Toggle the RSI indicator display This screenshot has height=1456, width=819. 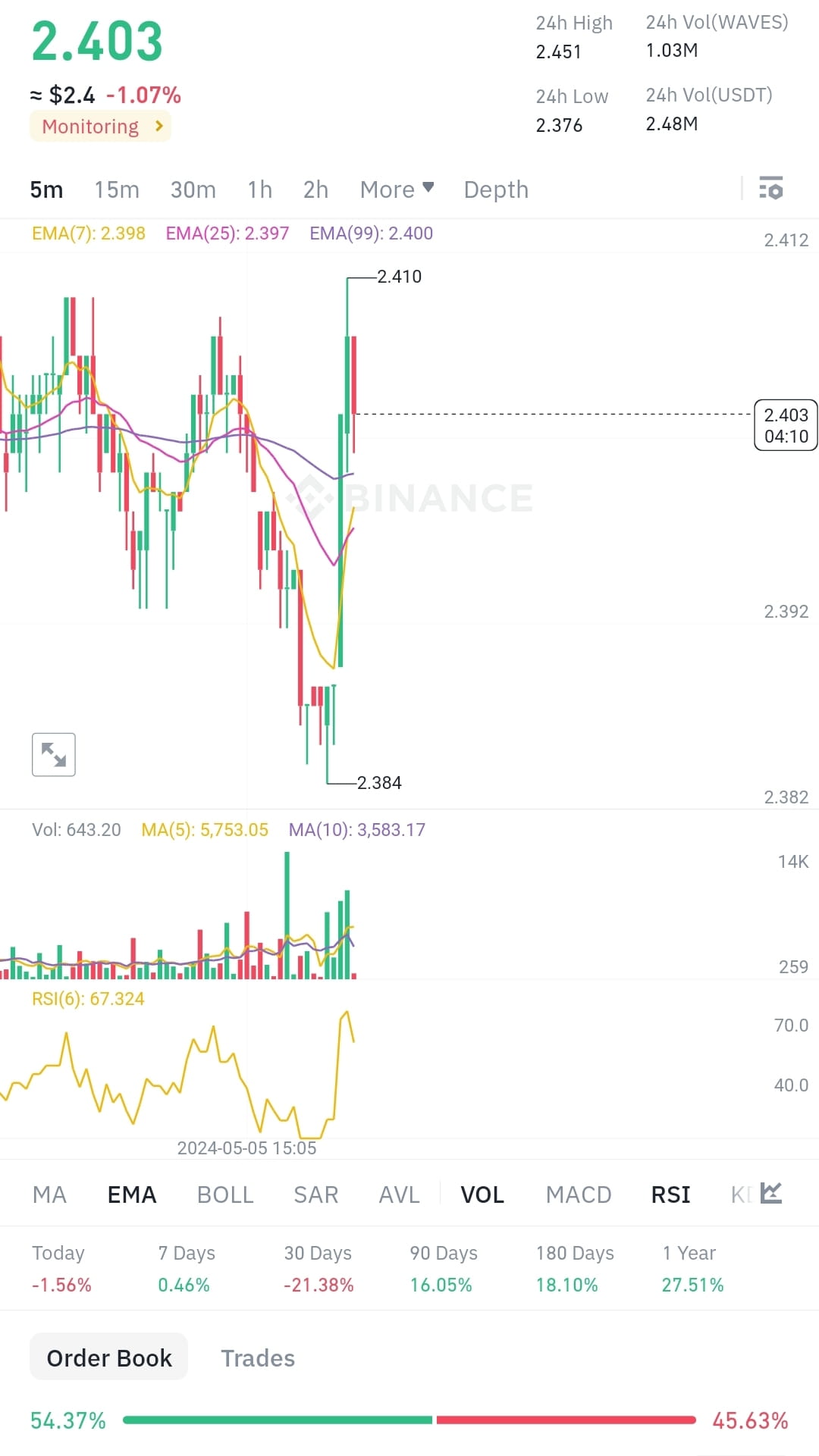coord(670,1195)
